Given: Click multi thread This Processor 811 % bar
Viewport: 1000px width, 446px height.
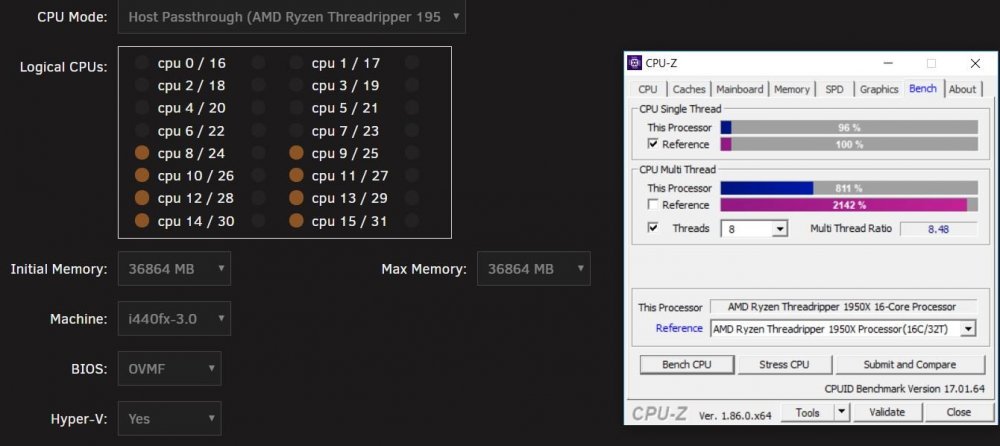Looking at the screenshot, I should [849, 188].
